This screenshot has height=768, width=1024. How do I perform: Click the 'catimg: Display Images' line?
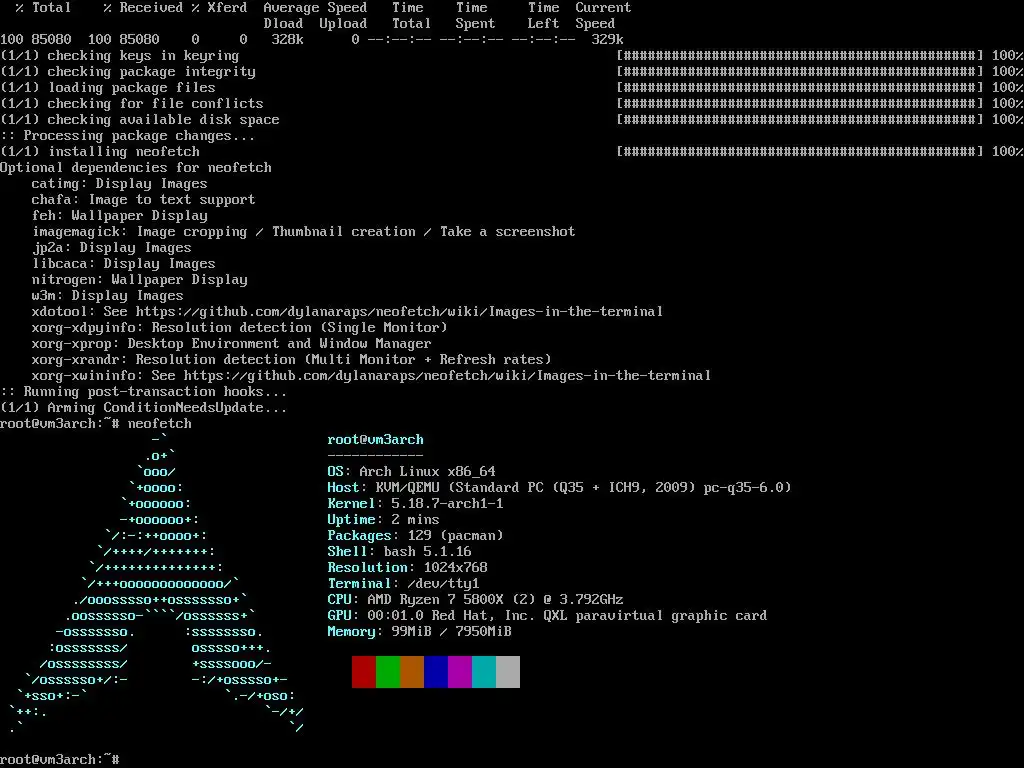point(120,184)
